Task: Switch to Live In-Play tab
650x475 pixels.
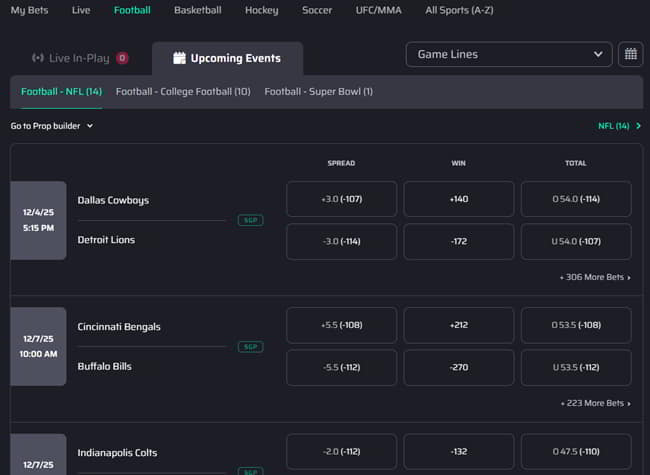Action: pyautogui.click(x=81, y=58)
